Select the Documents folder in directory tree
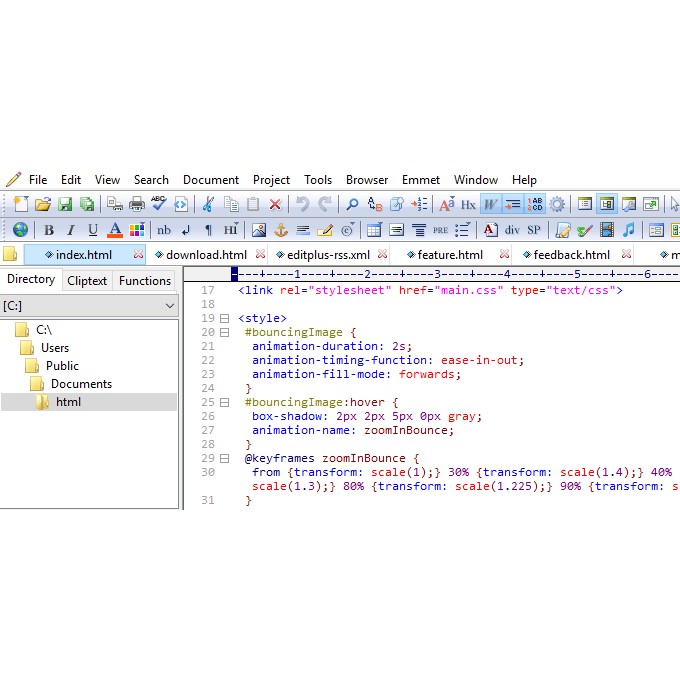The height and width of the screenshot is (680, 680). point(81,384)
